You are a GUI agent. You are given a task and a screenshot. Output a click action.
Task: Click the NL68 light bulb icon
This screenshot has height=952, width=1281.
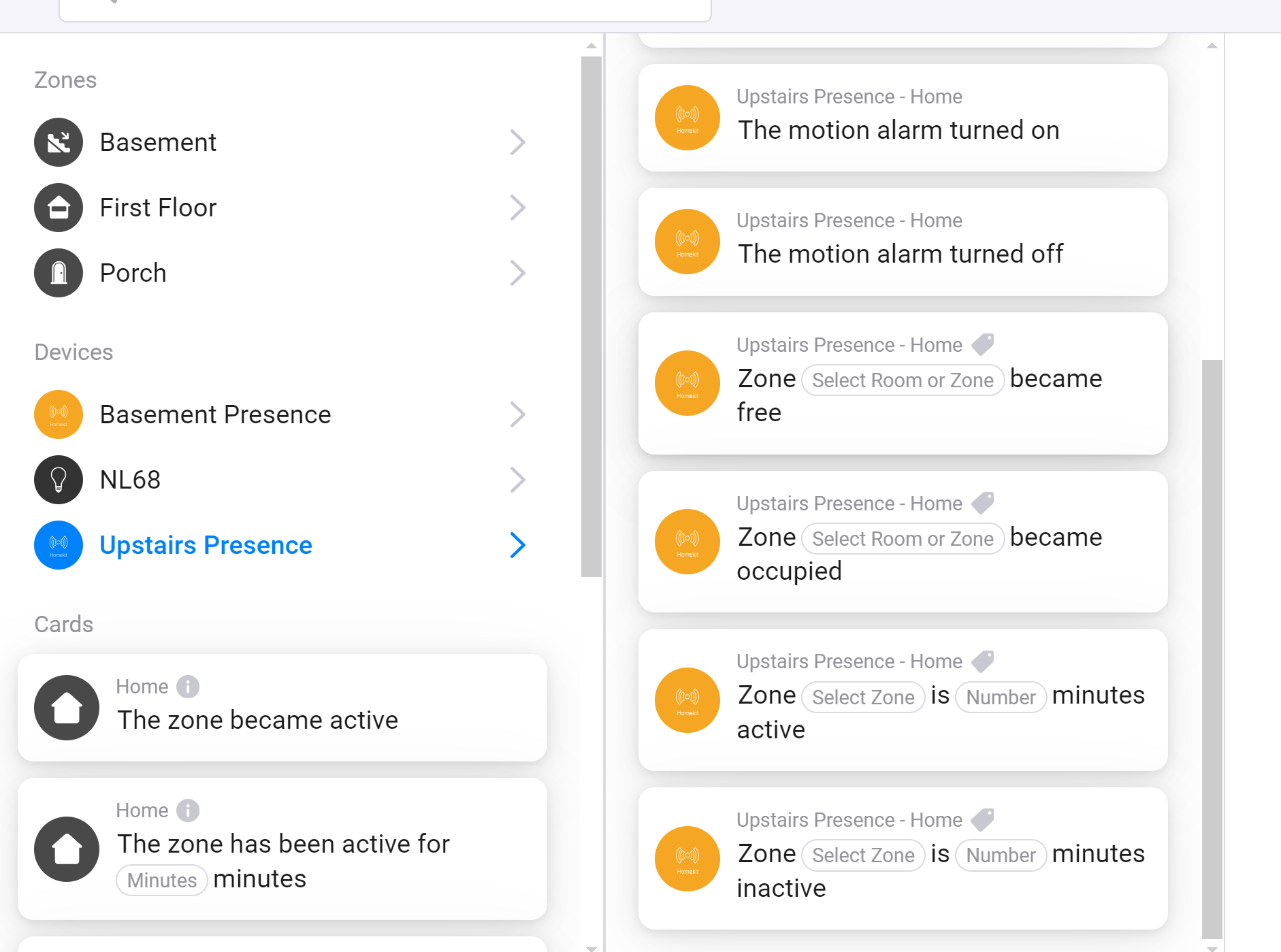[x=59, y=480]
